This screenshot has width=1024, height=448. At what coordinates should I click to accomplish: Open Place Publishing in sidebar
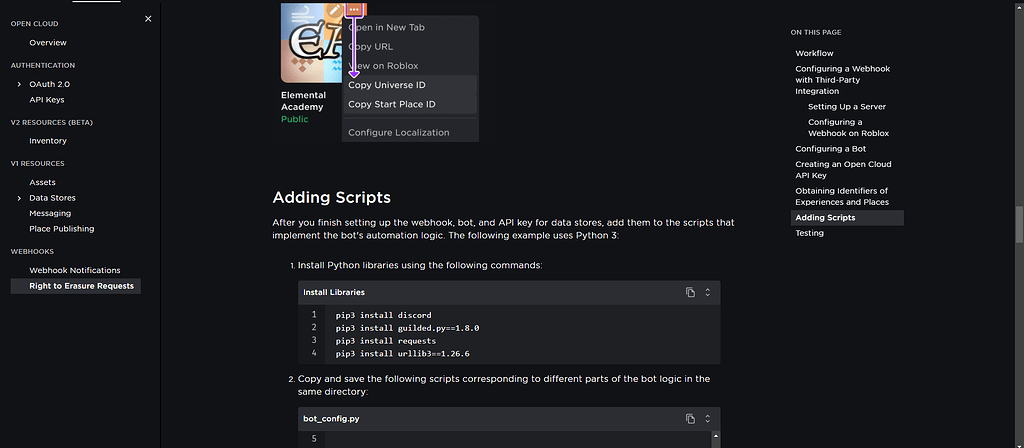(x=62, y=228)
